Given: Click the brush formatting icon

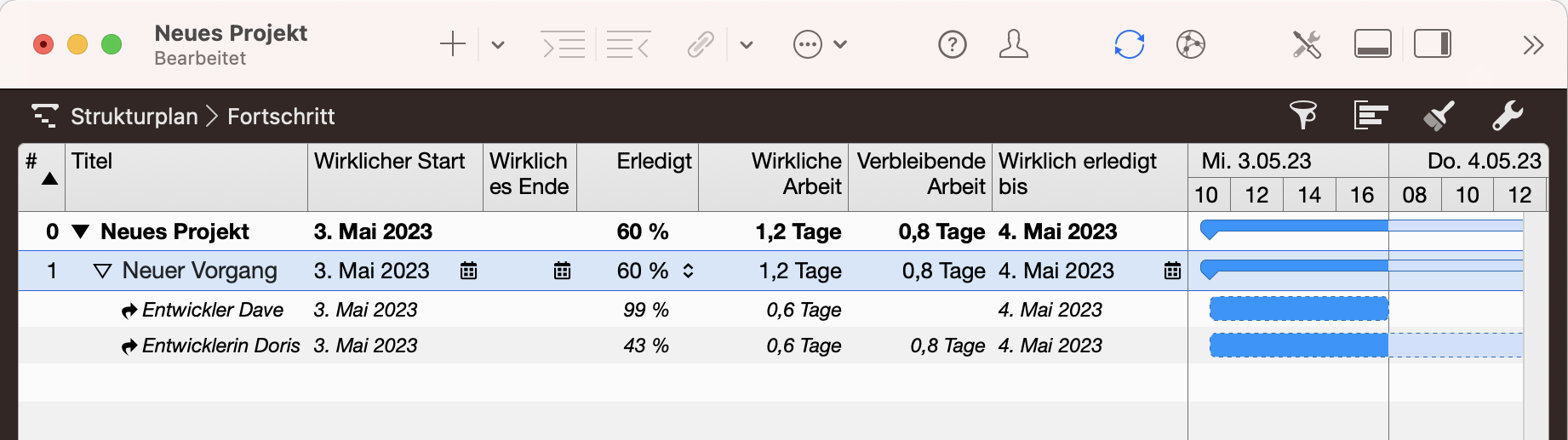Looking at the screenshot, I should coord(1439,115).
